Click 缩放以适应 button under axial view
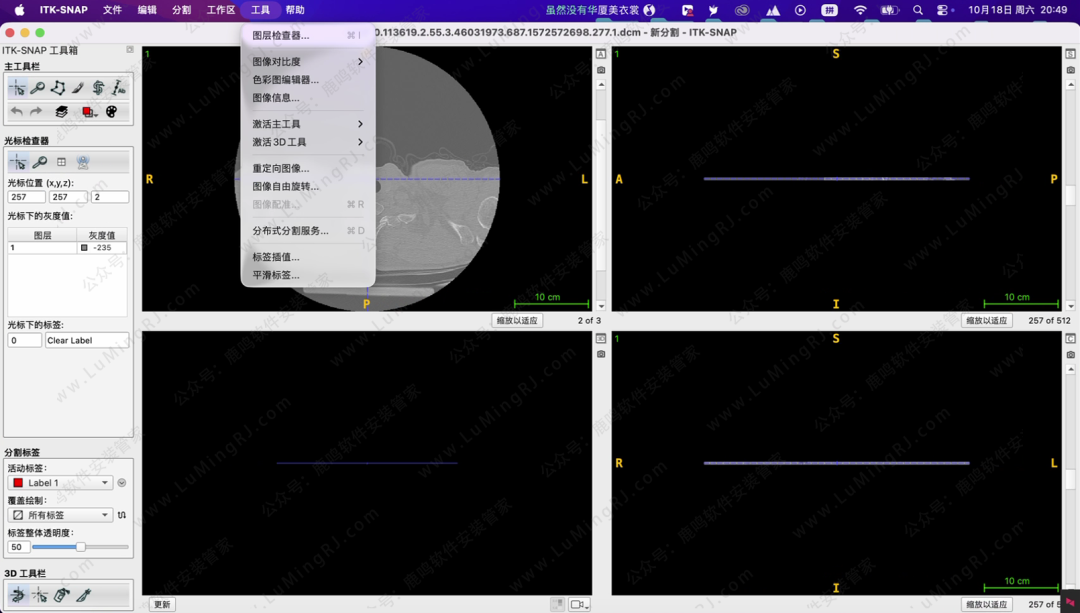 517,321
